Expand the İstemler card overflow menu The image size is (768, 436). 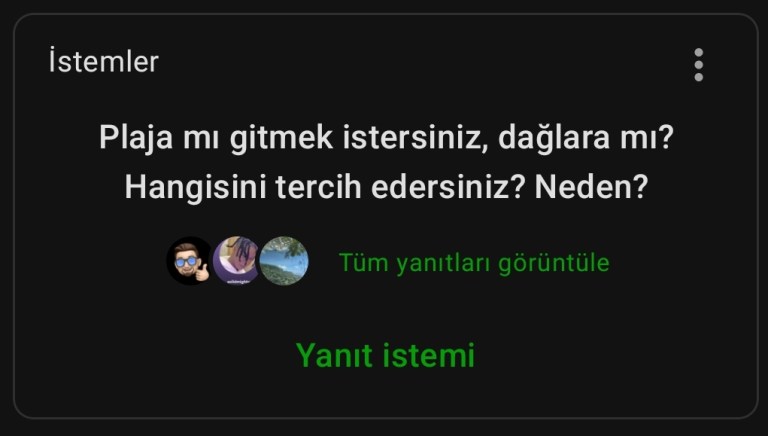point(698,65)
